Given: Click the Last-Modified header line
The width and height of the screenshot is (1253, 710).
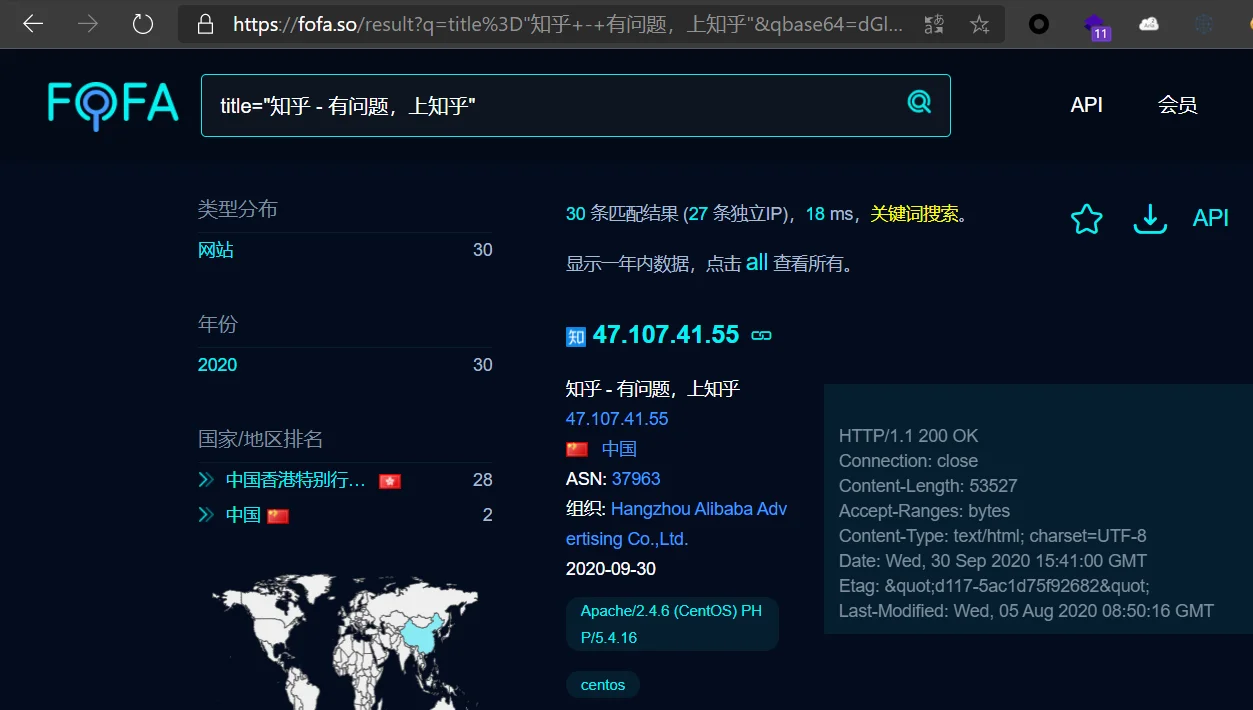Looking at the screenshot, I should (x=1026, y=611).
